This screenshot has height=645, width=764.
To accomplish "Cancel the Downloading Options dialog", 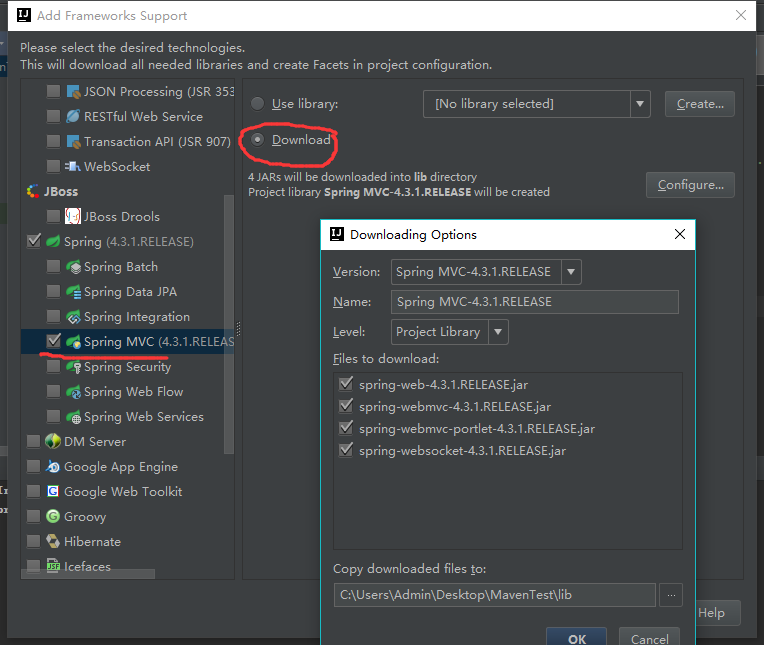I will (x=649, y=638).
